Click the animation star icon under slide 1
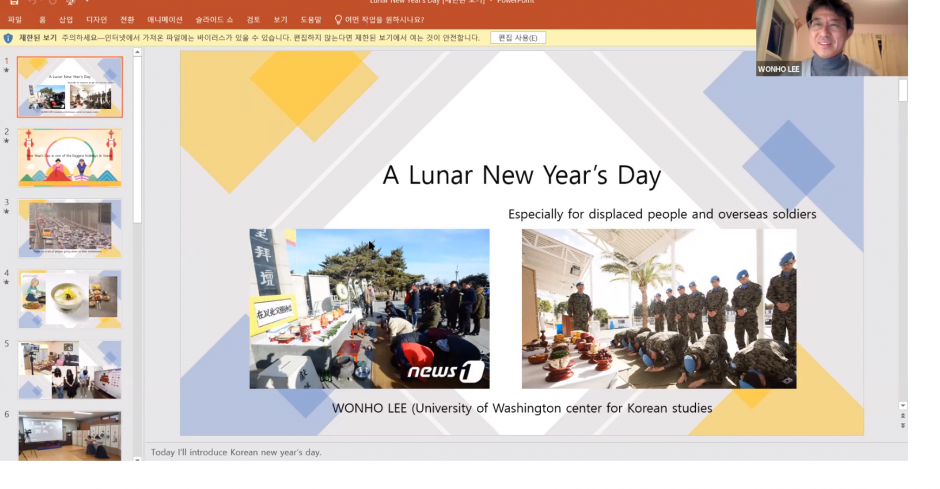Screen dimensions: 940x489 [x=7, y=70]
